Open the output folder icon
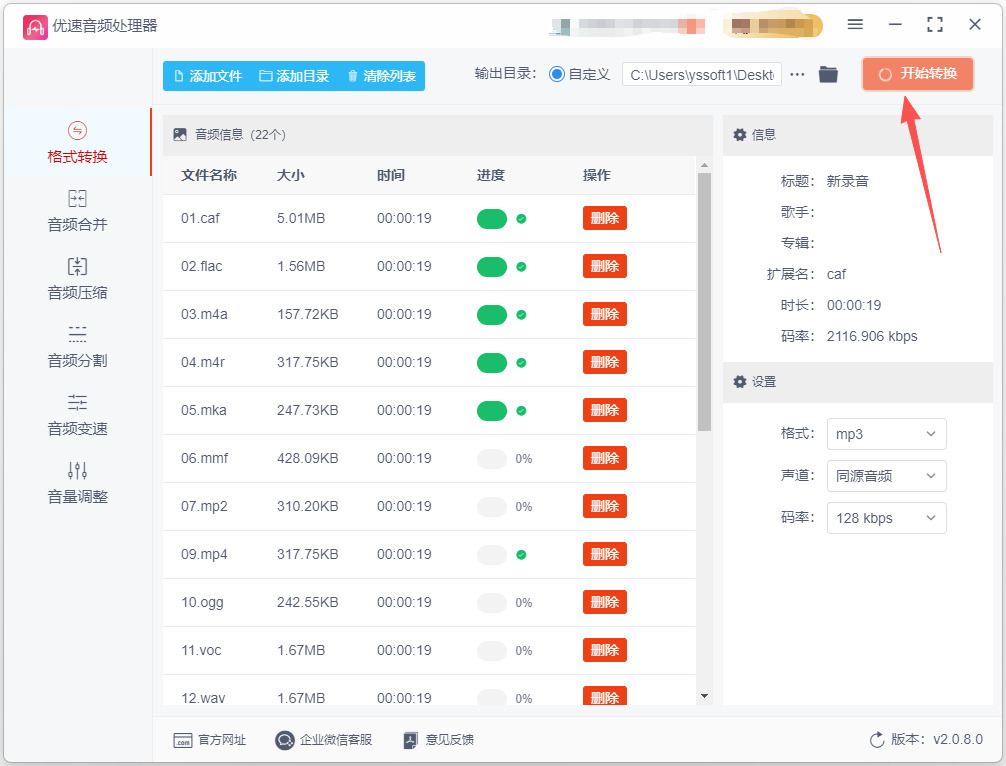Image resolution: width=1006 pixels, height=766 pixels. coord(828,74)
